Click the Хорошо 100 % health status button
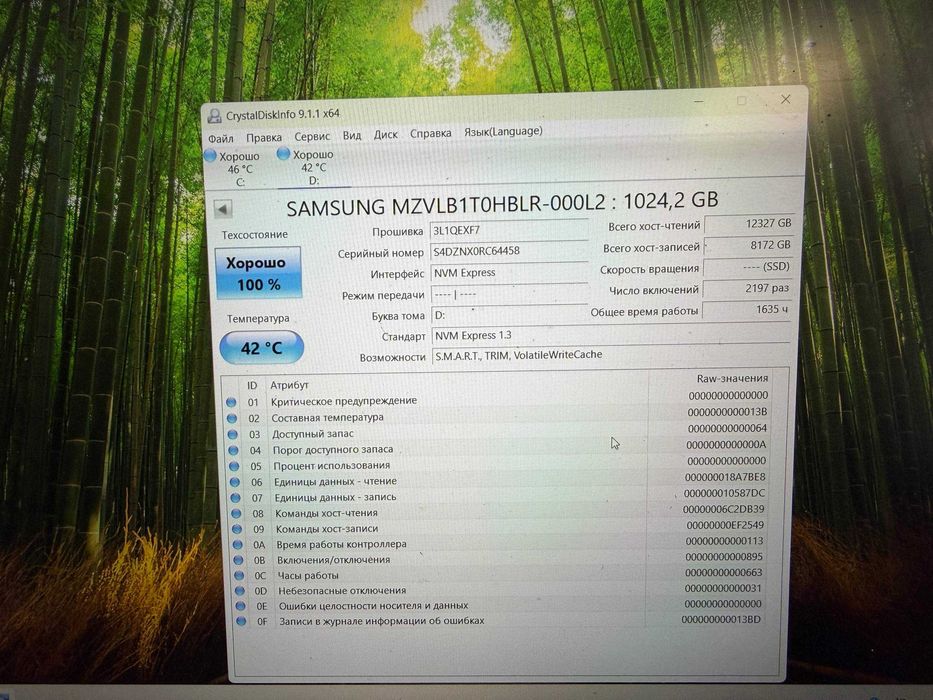 coord(258,273)
